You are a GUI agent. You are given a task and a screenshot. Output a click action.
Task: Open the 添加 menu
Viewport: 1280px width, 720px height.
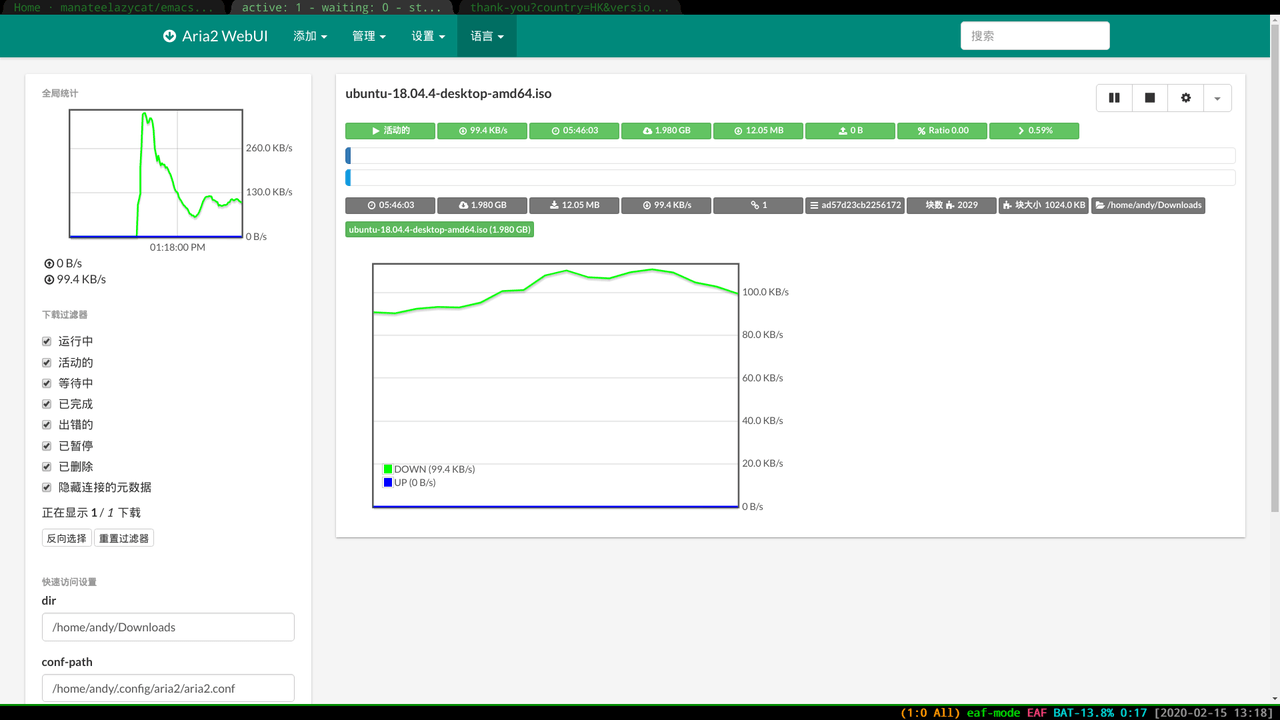(310, 36)
